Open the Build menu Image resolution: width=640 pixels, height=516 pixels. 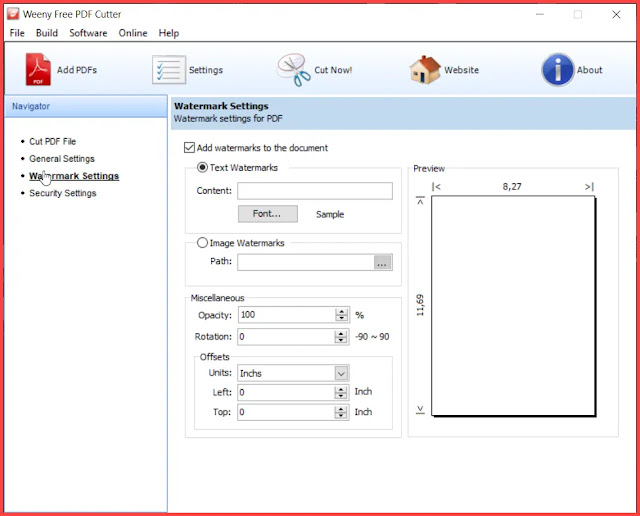pyautogui.click(x=47, y=33)
